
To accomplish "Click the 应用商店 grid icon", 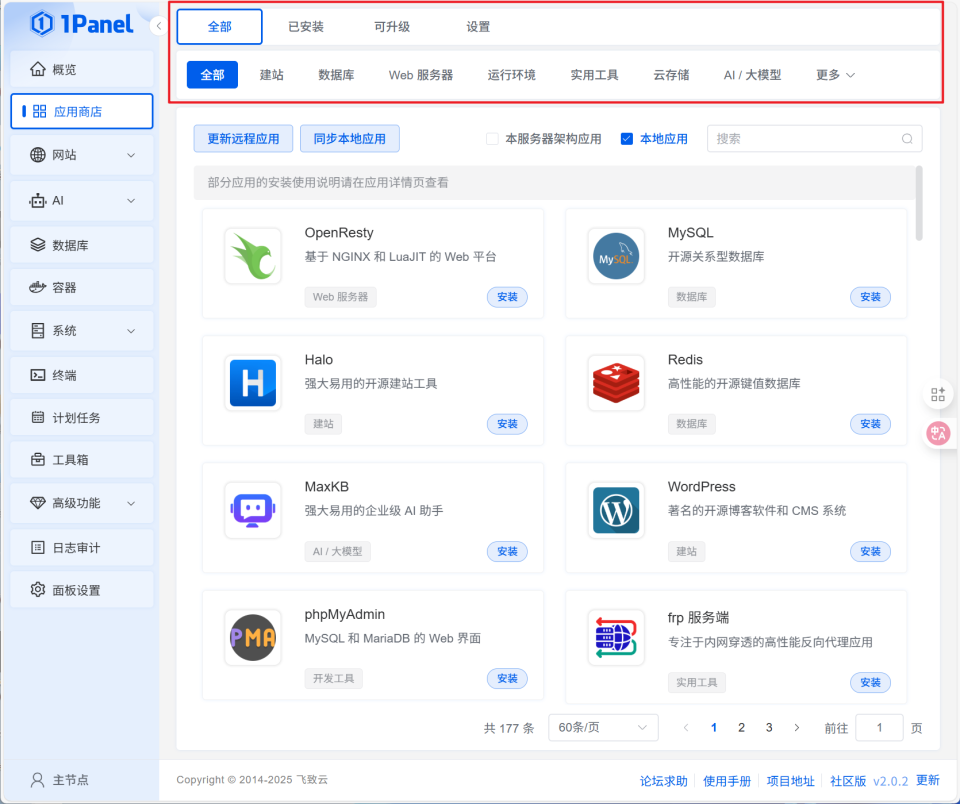I will click(x=40, y=111).
